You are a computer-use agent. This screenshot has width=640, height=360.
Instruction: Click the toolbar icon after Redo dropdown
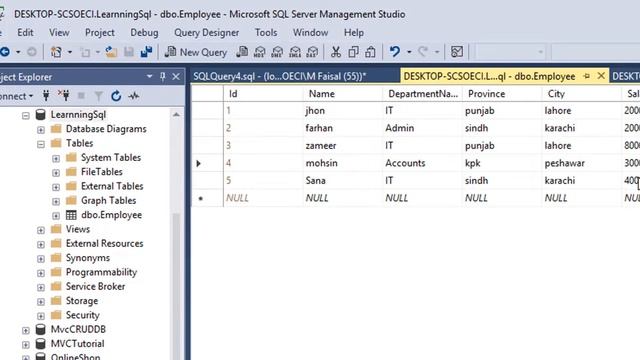(x=457, y=52)
